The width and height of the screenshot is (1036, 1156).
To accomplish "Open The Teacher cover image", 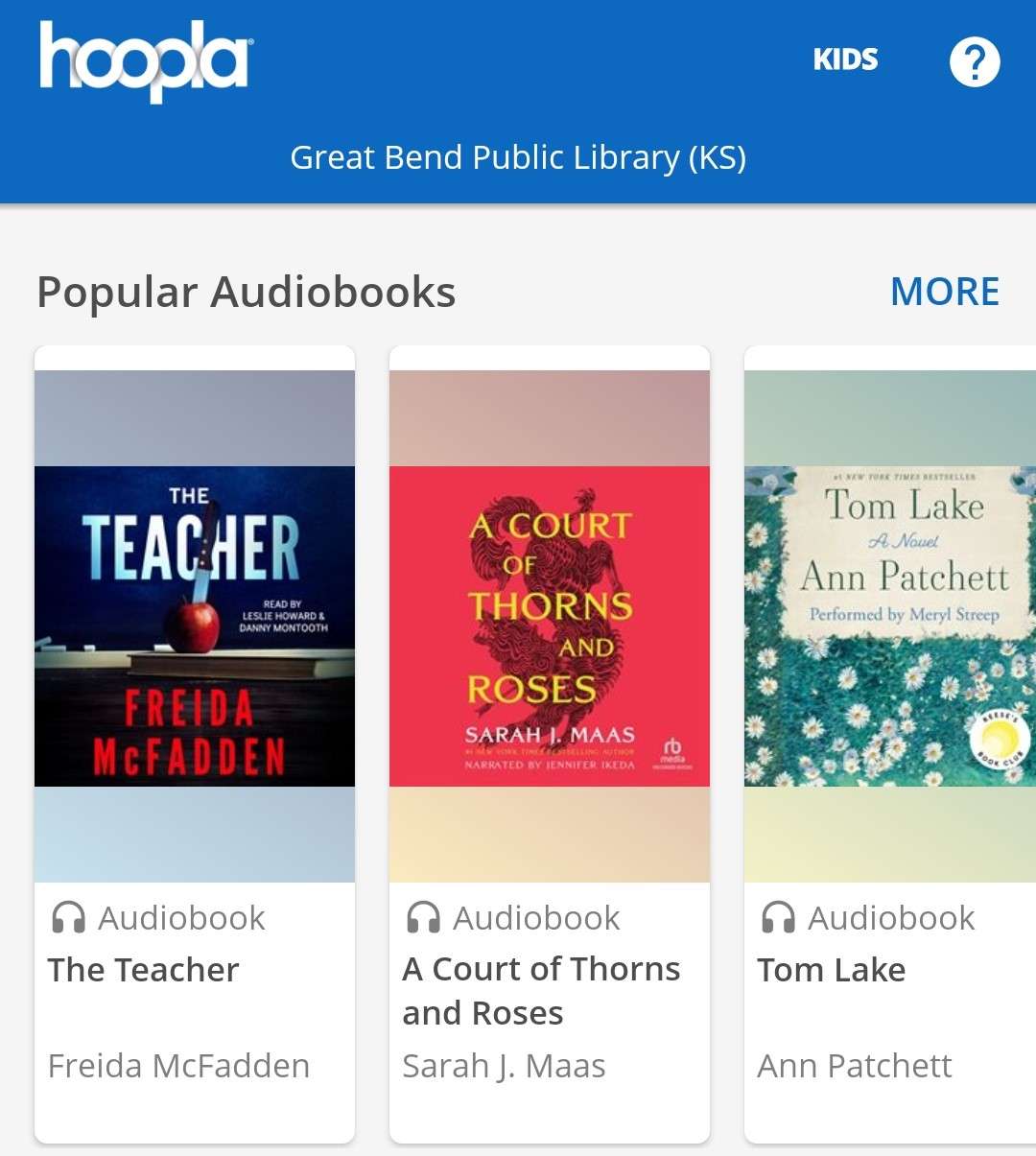I will point(195,625).
